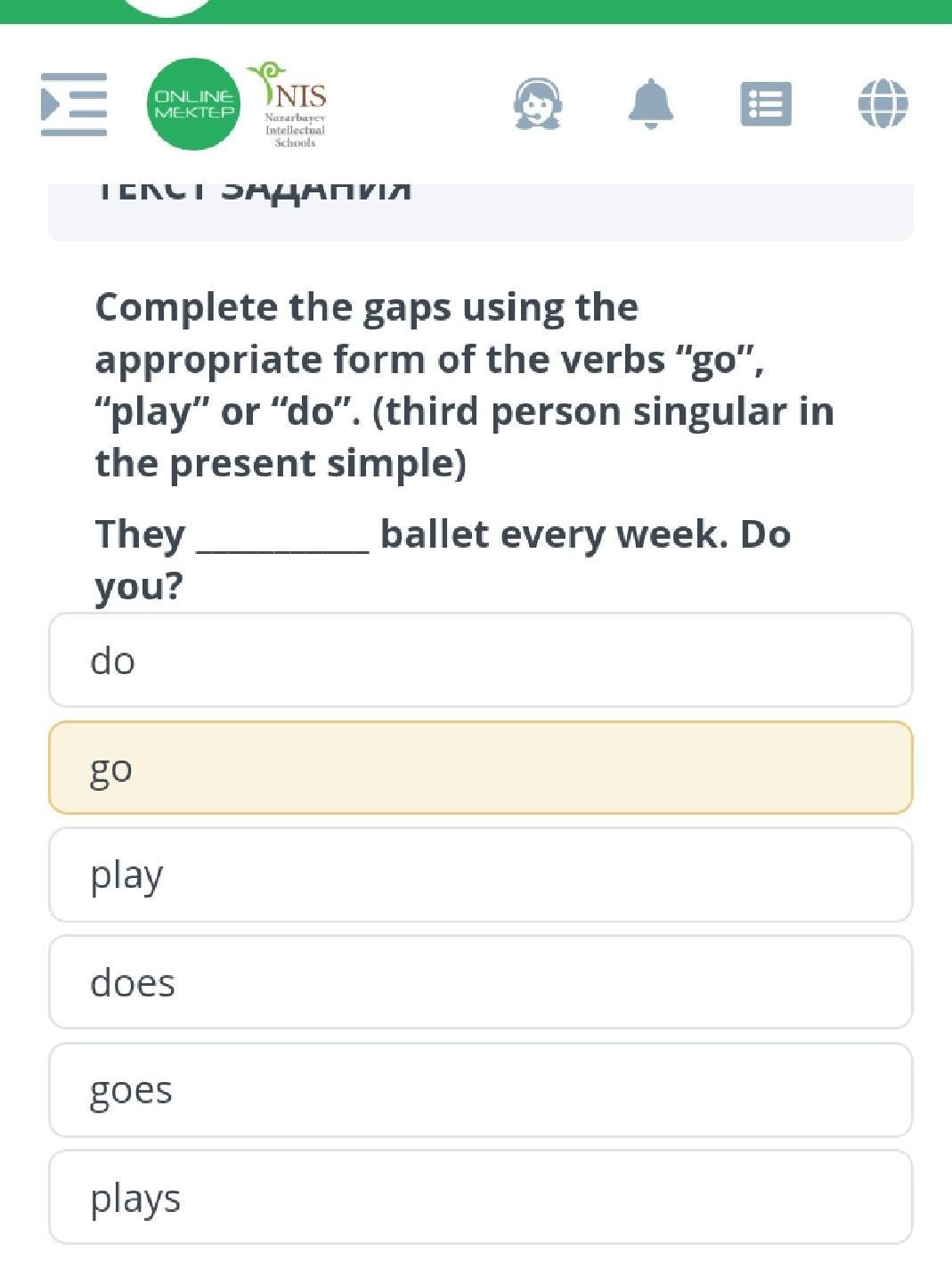This screenshot has width=952, height=1277.
Task: Open the language globe icon
Action: [x=883, y=104]
